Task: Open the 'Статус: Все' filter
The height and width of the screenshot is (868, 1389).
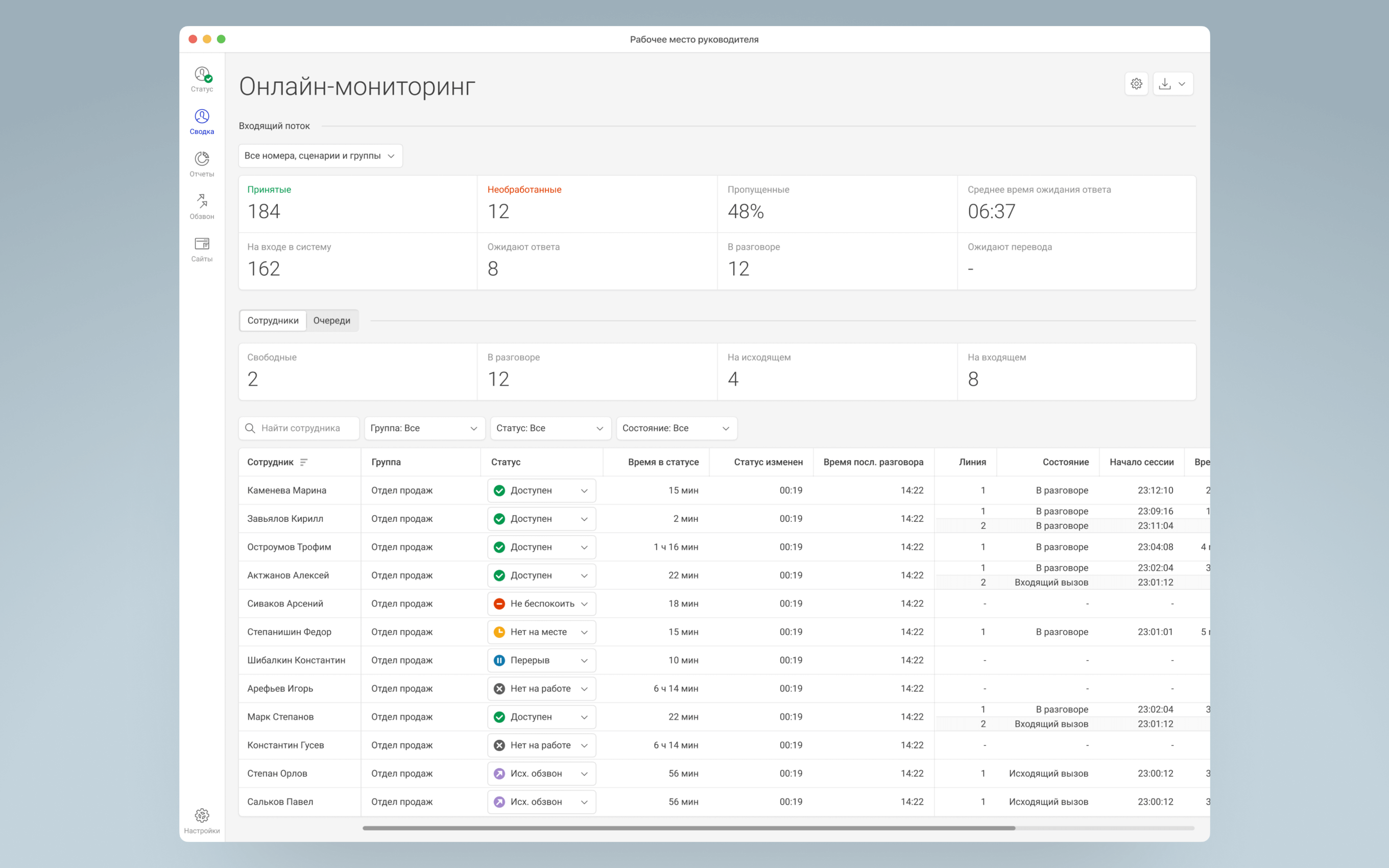Action: click(x=550, y=428)
